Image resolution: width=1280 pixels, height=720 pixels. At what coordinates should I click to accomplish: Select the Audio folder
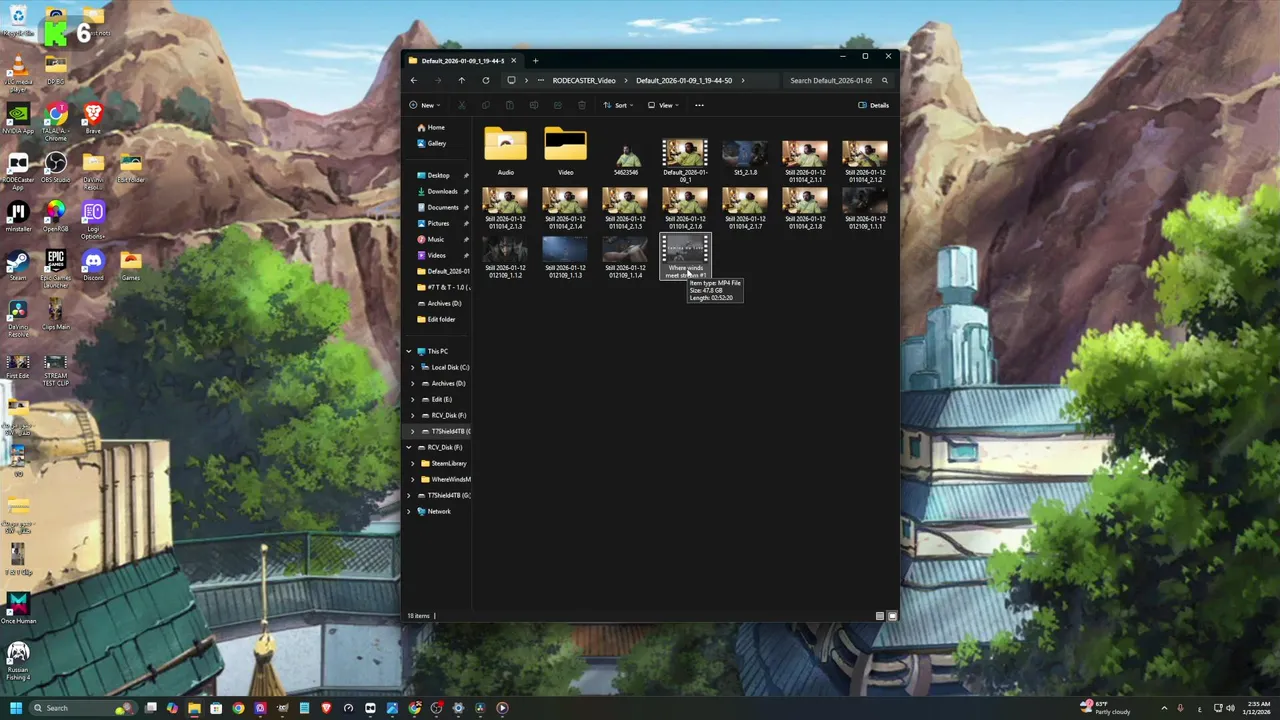click(x=506, y=150)
